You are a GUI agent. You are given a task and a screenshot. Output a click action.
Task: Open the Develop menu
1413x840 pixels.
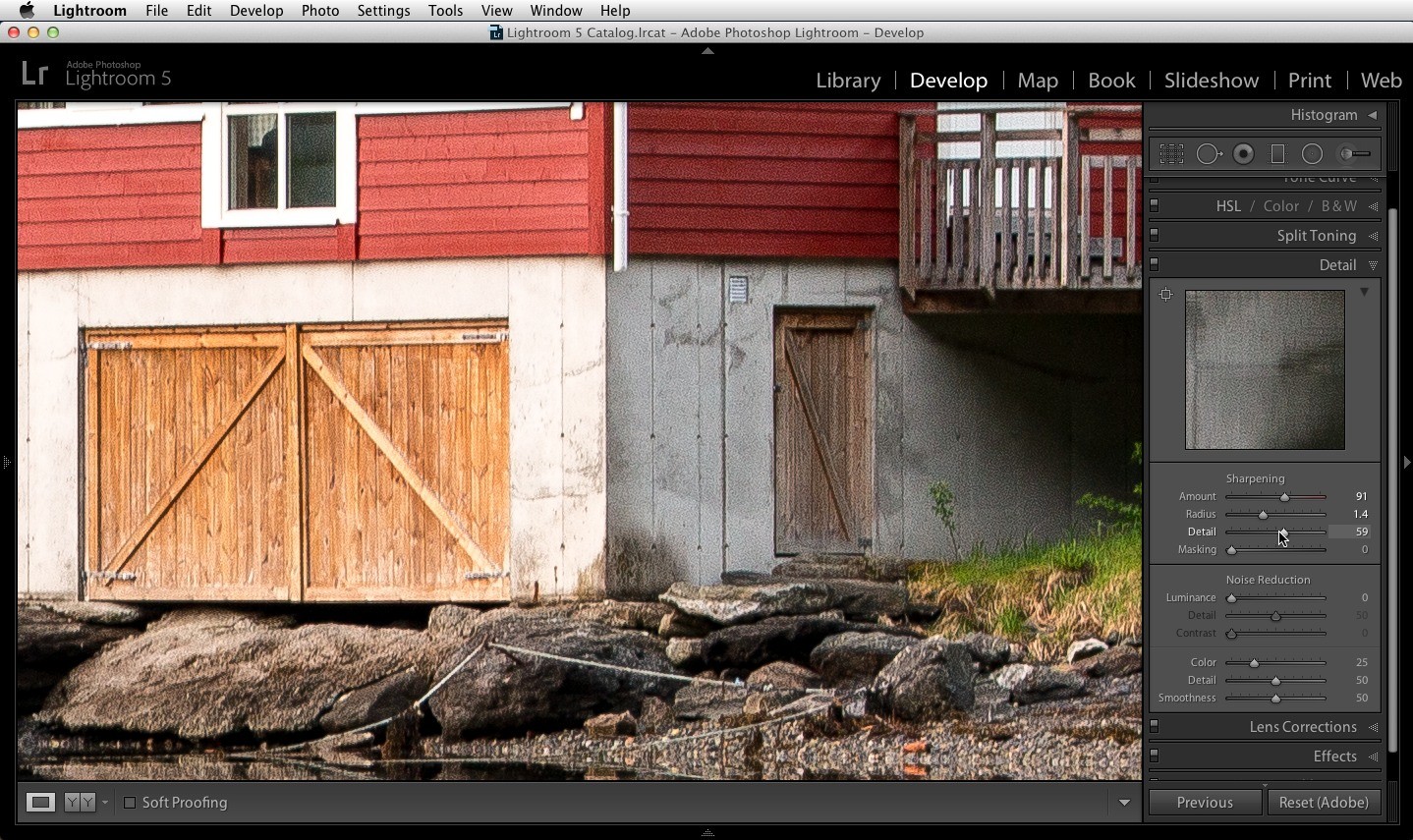point(256,11)
